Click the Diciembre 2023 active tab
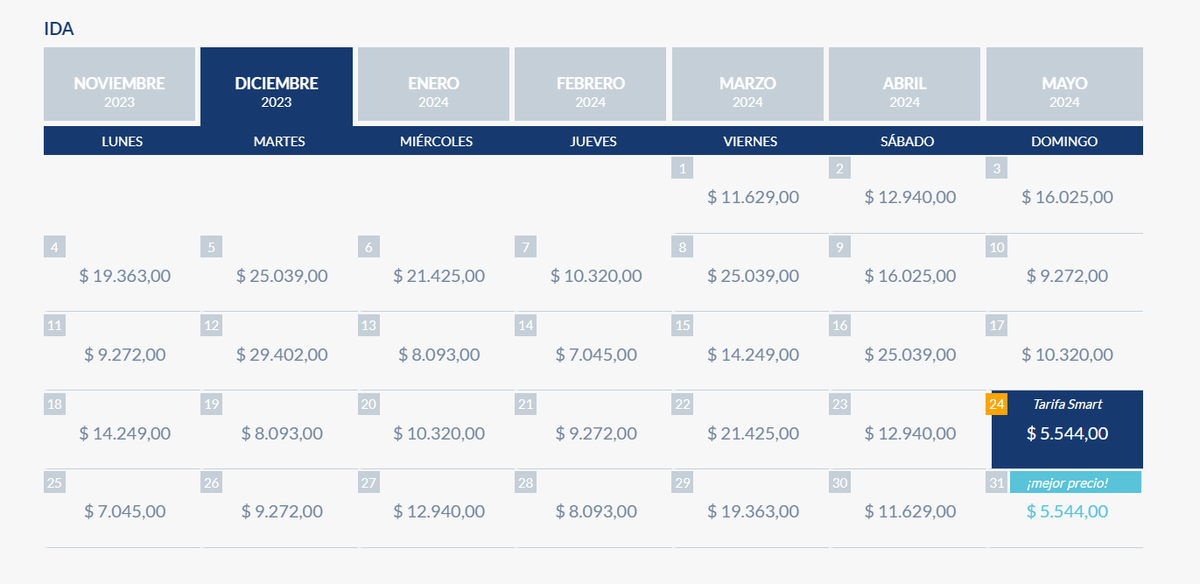Screen dimensions: 1200x584 [276, 91]
